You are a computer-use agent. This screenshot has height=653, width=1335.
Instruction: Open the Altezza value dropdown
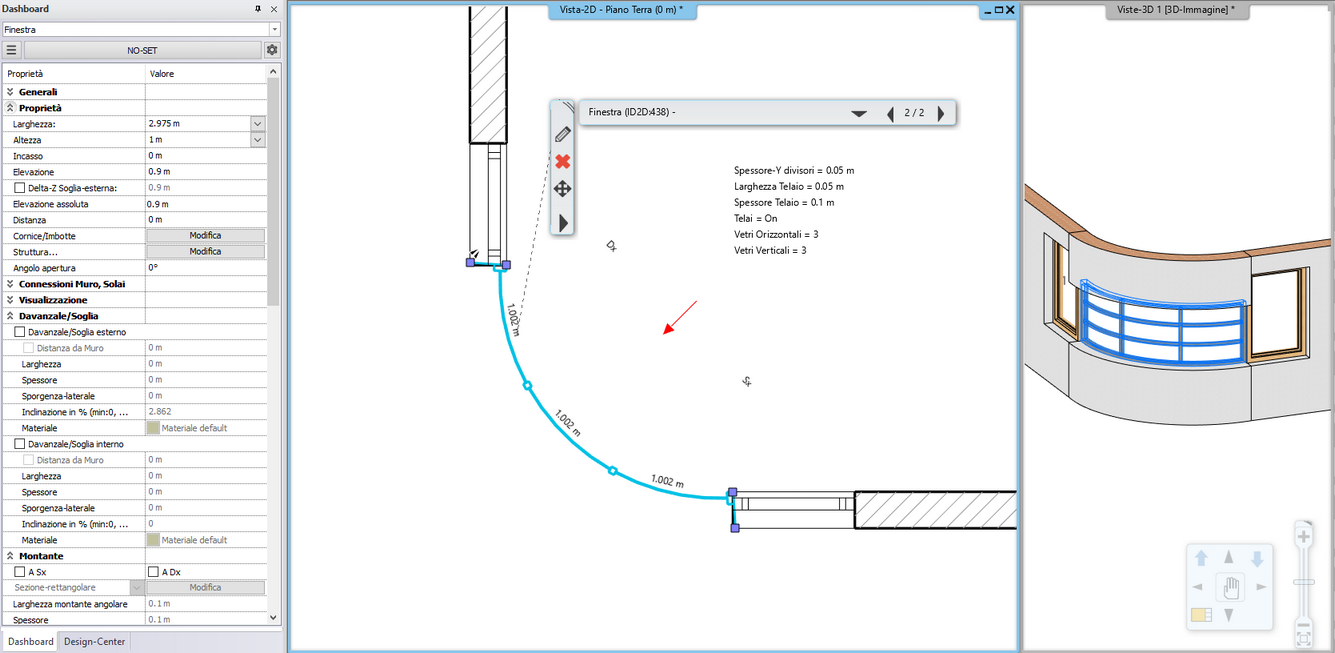(257, 140)
